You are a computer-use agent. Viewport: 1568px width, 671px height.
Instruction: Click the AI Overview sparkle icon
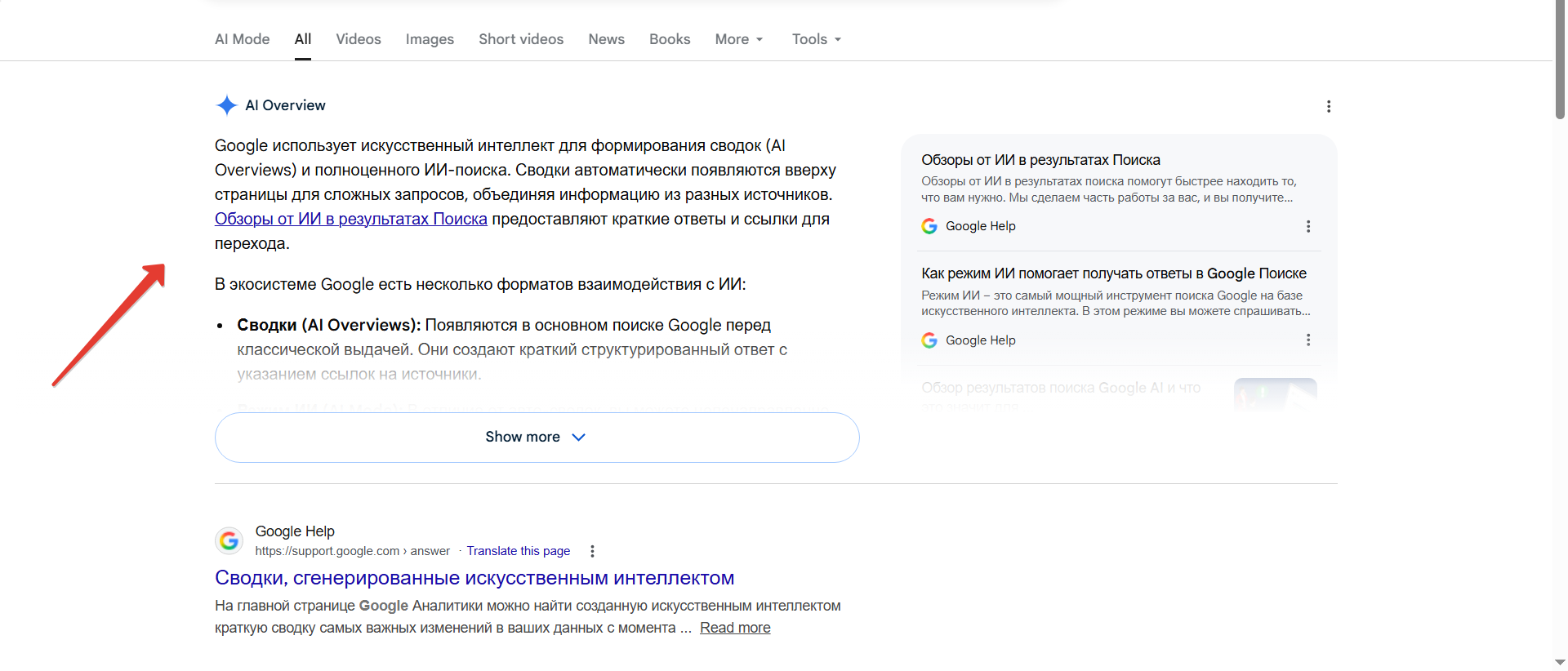[226, 105]
